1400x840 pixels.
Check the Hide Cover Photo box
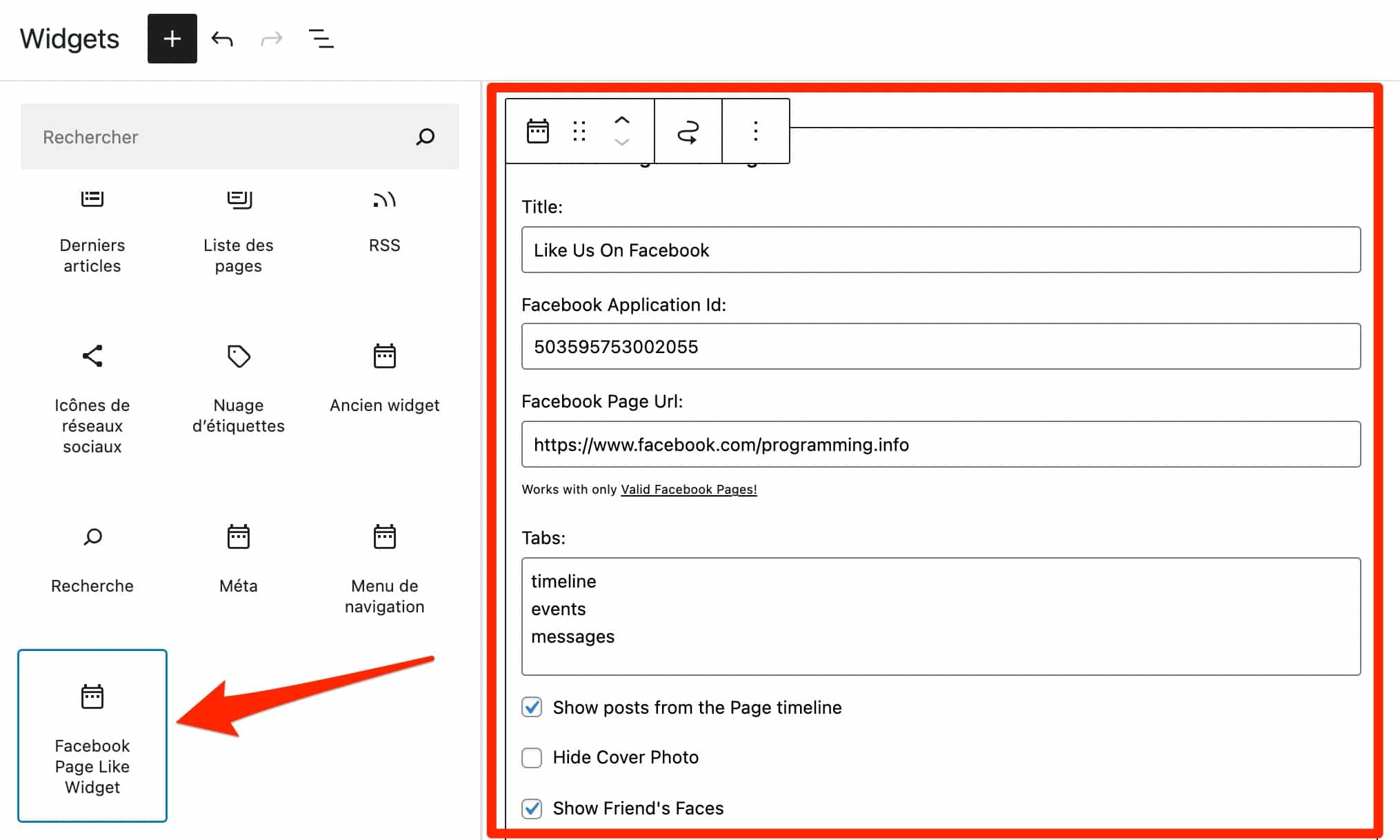532,757
